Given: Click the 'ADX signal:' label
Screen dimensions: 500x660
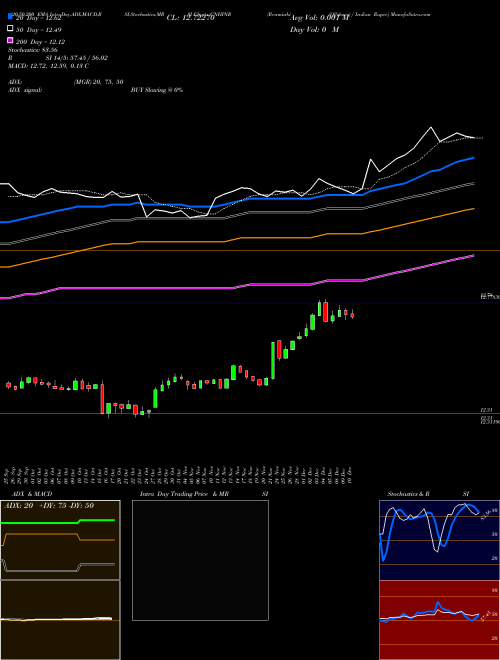Looking at the screenshot, I should coord(25,90).
